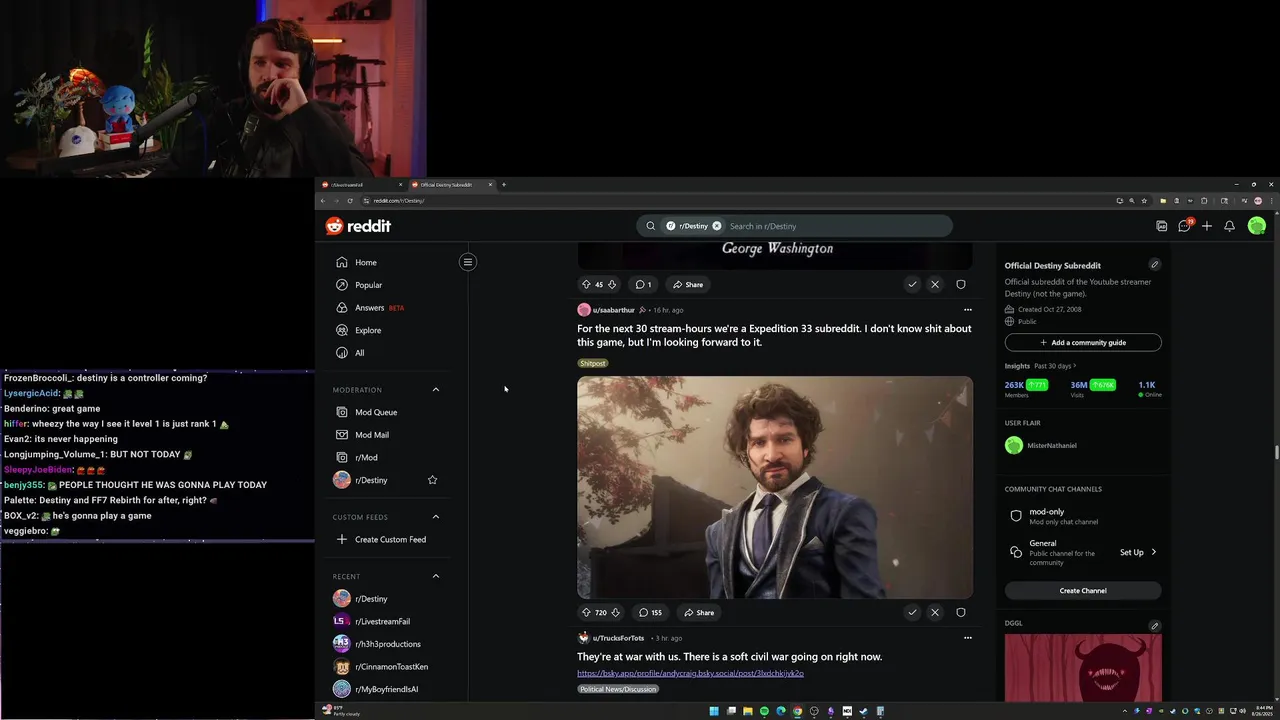Approve the George Washington post with the checkmark
The image size is (1280, 720).
pos(912,284)
